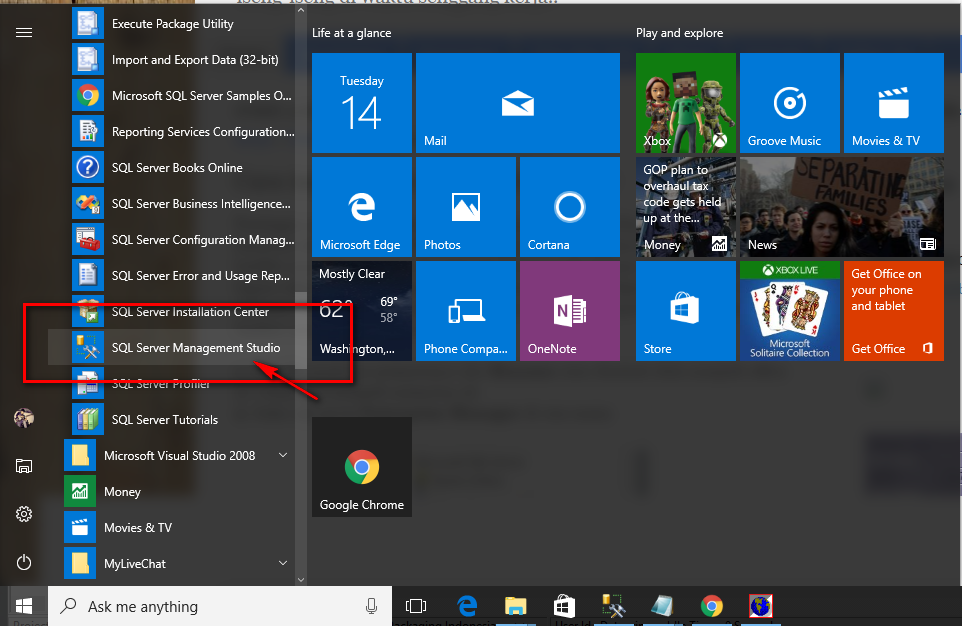
Task: Click the Get Office tile
Action: [894, 311]
